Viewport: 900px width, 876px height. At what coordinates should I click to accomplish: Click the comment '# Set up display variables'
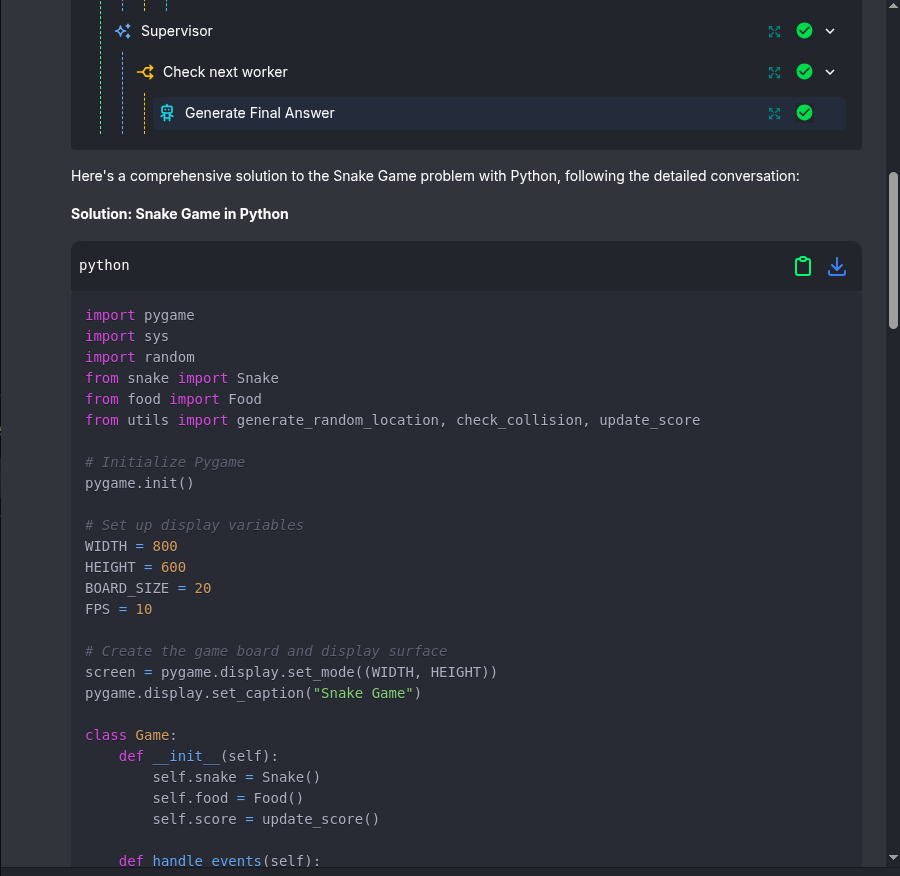tap(194, 525)
